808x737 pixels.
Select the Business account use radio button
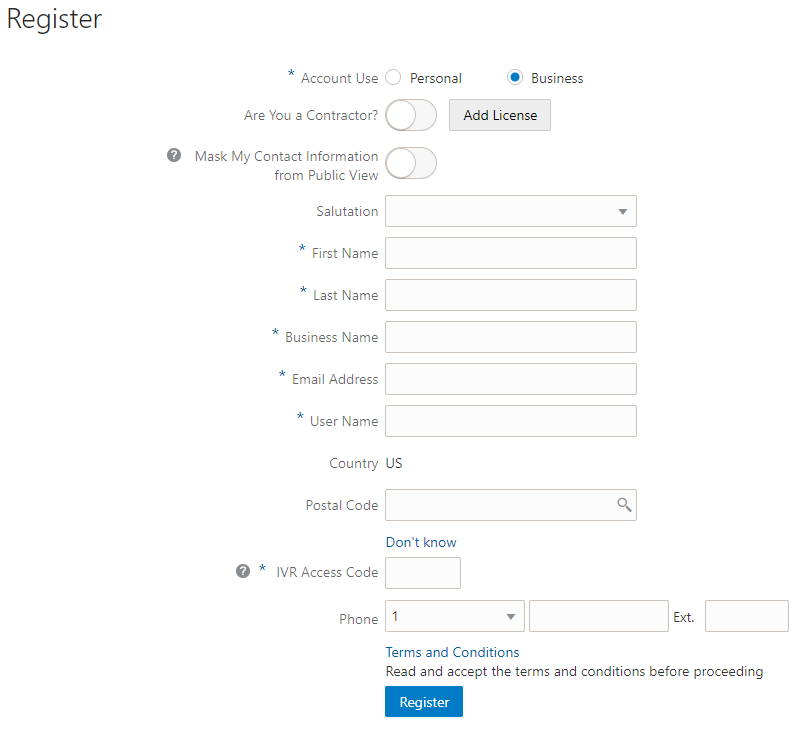pos(514,77)
